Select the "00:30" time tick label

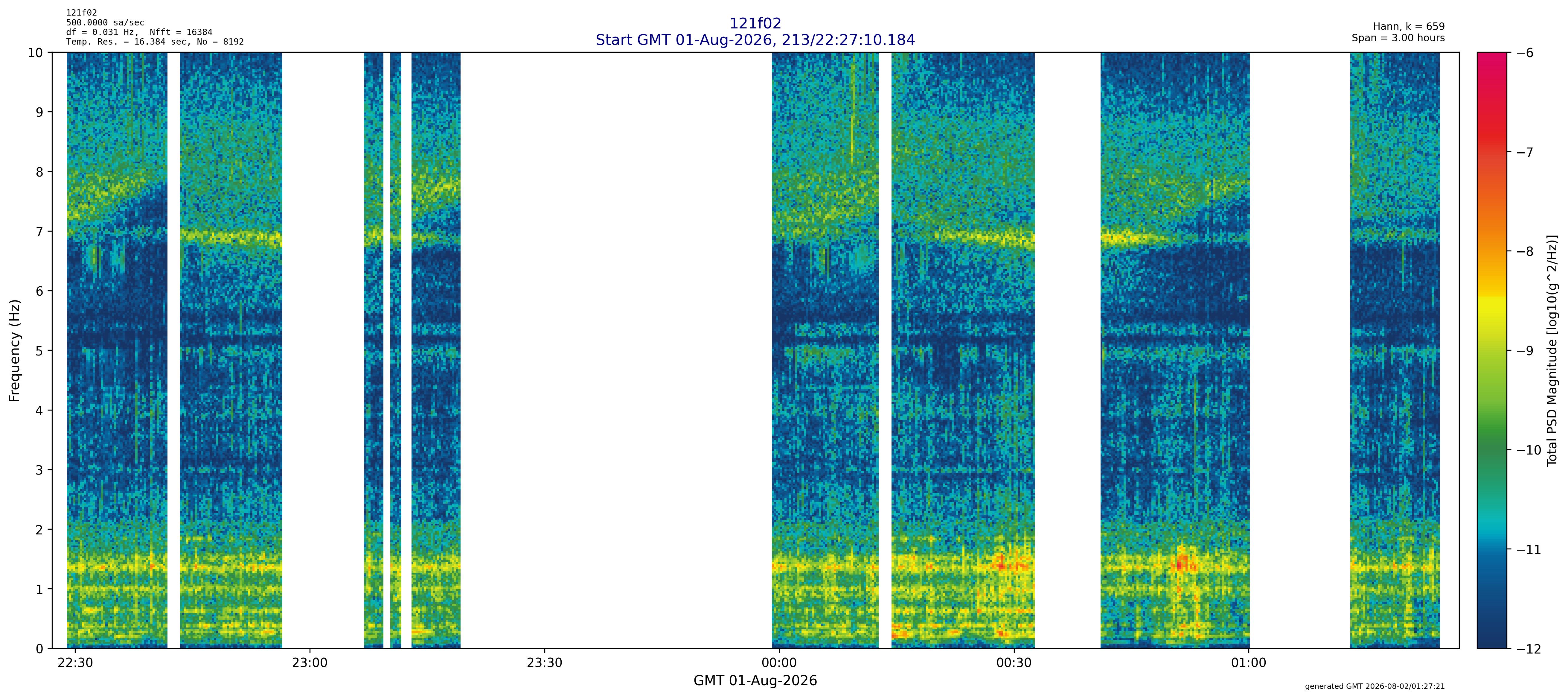click(x=1014, y=662)
